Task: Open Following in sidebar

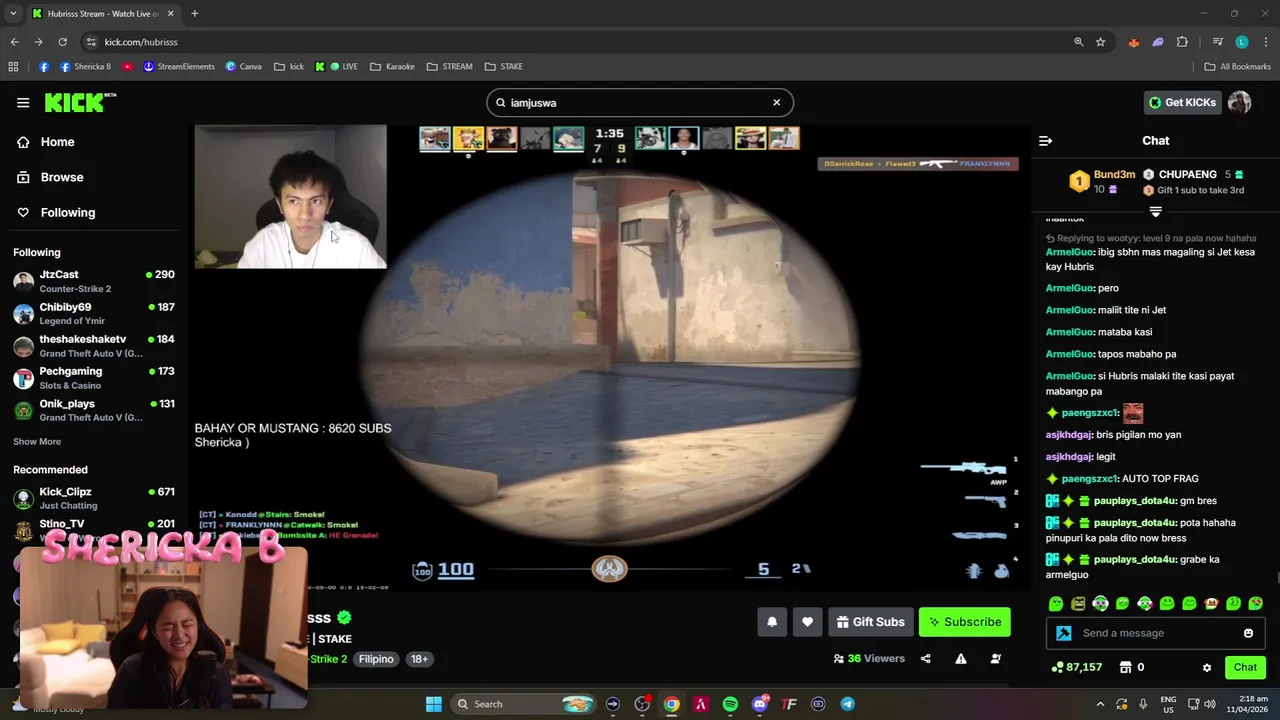Action: point(57,212)
